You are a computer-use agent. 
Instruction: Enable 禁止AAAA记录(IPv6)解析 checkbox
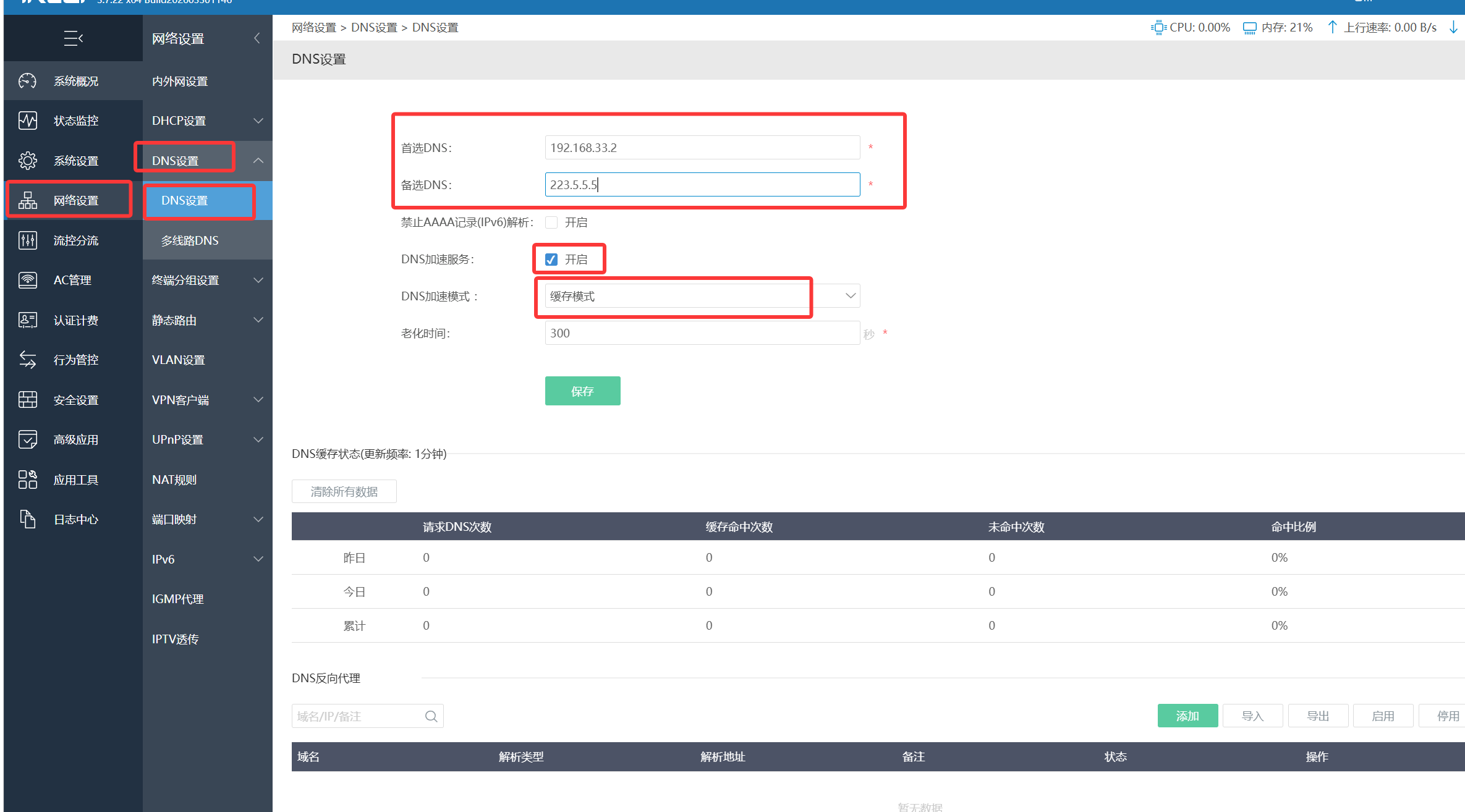tap(551, 222)
